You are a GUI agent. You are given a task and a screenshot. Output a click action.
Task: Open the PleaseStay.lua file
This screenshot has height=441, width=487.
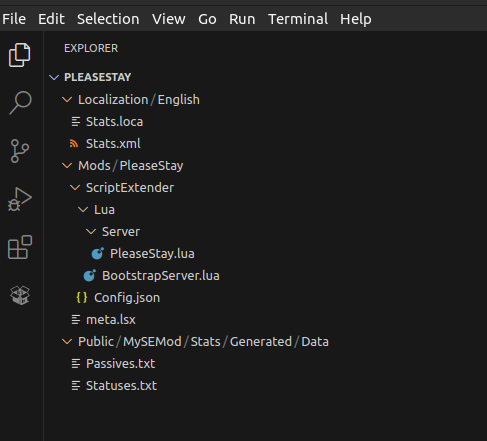152,254
